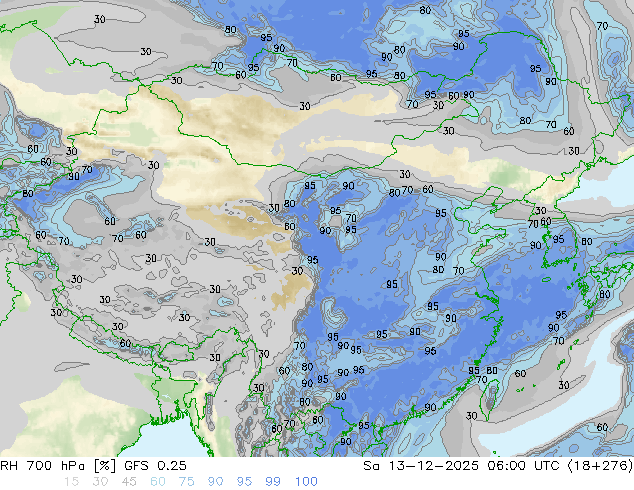This screenshot has height=490, width=634.
Task: Click legend value 95 in the color scale
Action: (244, 482)
